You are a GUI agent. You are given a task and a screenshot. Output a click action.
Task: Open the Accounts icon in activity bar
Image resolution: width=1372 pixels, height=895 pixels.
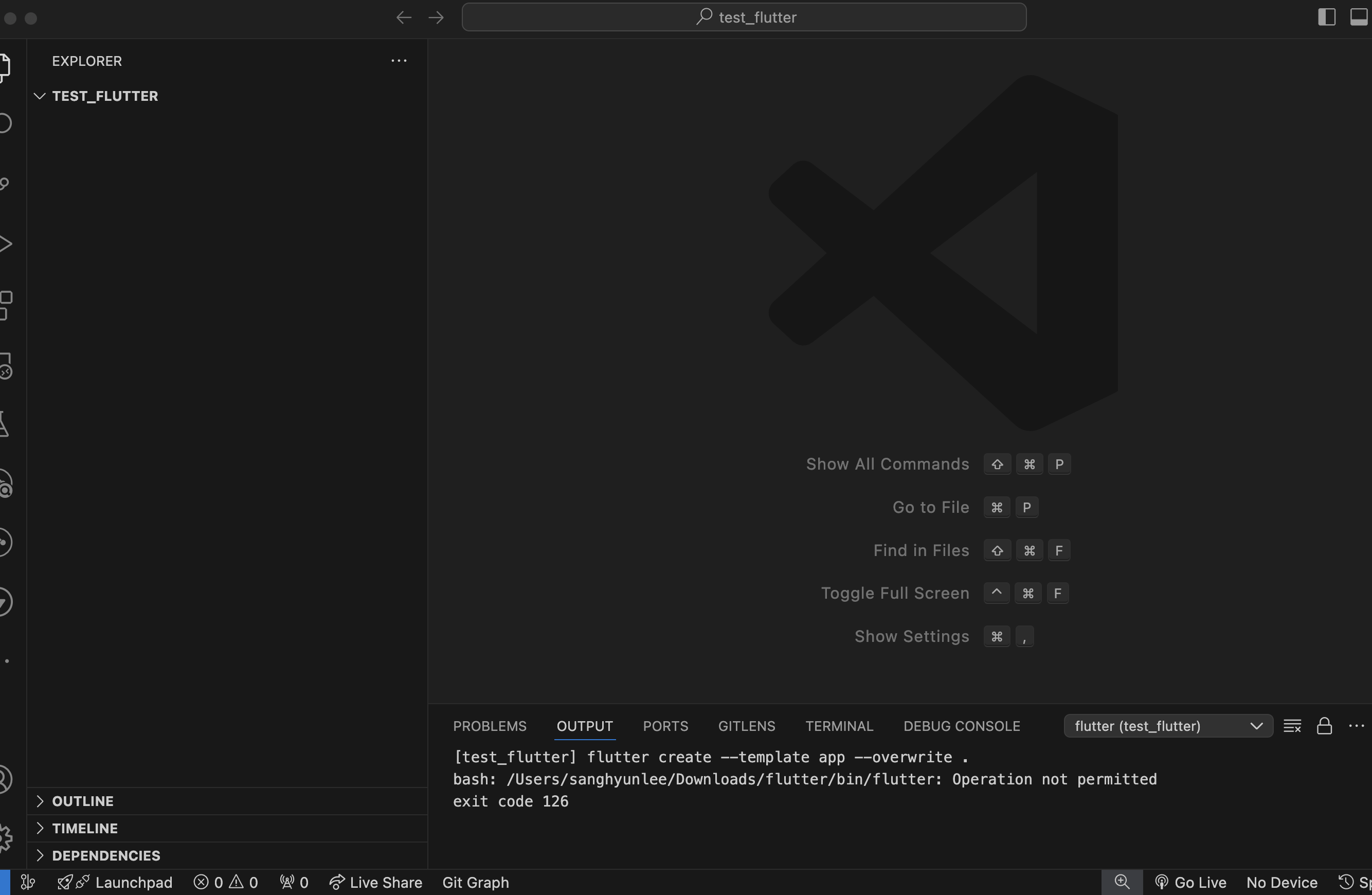pyautogui.click(x=6, y=779)
